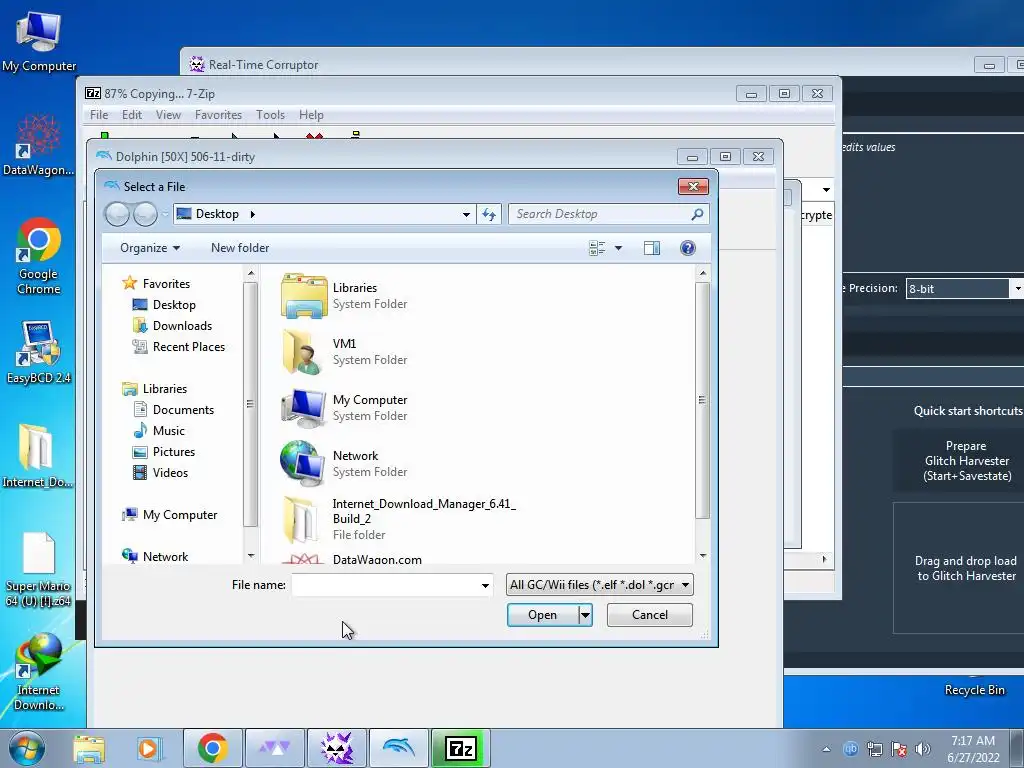Click the Open button
Viewport: 1024px width, 768px height.
(543, 615)
